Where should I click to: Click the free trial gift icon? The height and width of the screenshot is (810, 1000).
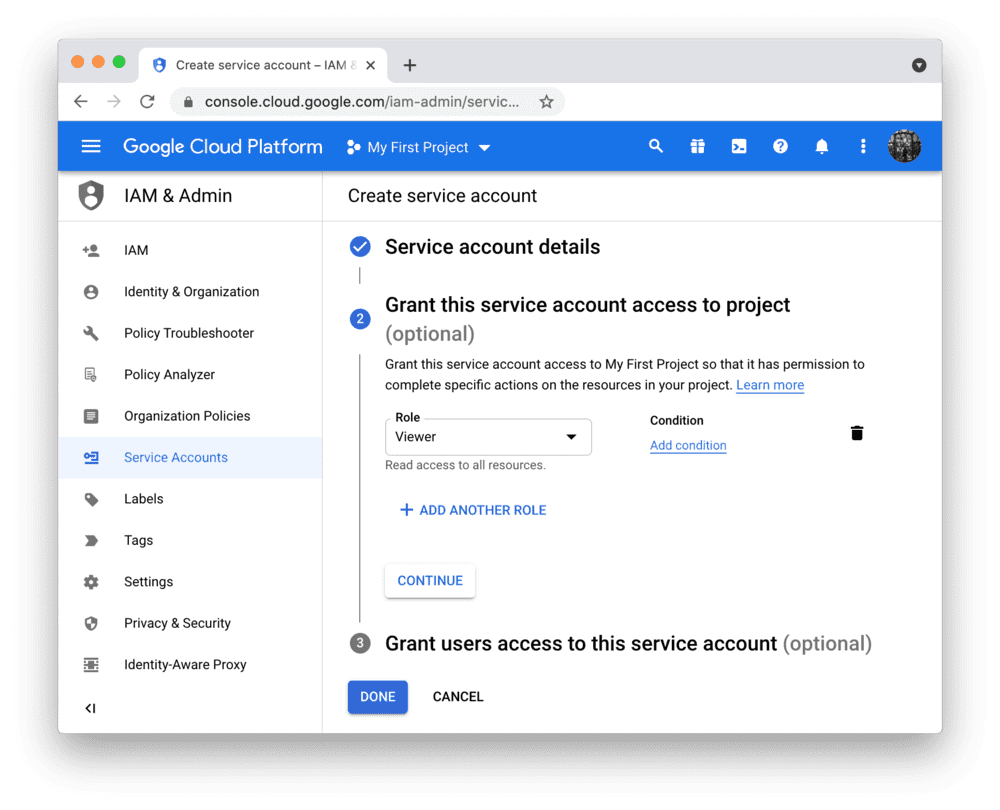click(697, 146)
